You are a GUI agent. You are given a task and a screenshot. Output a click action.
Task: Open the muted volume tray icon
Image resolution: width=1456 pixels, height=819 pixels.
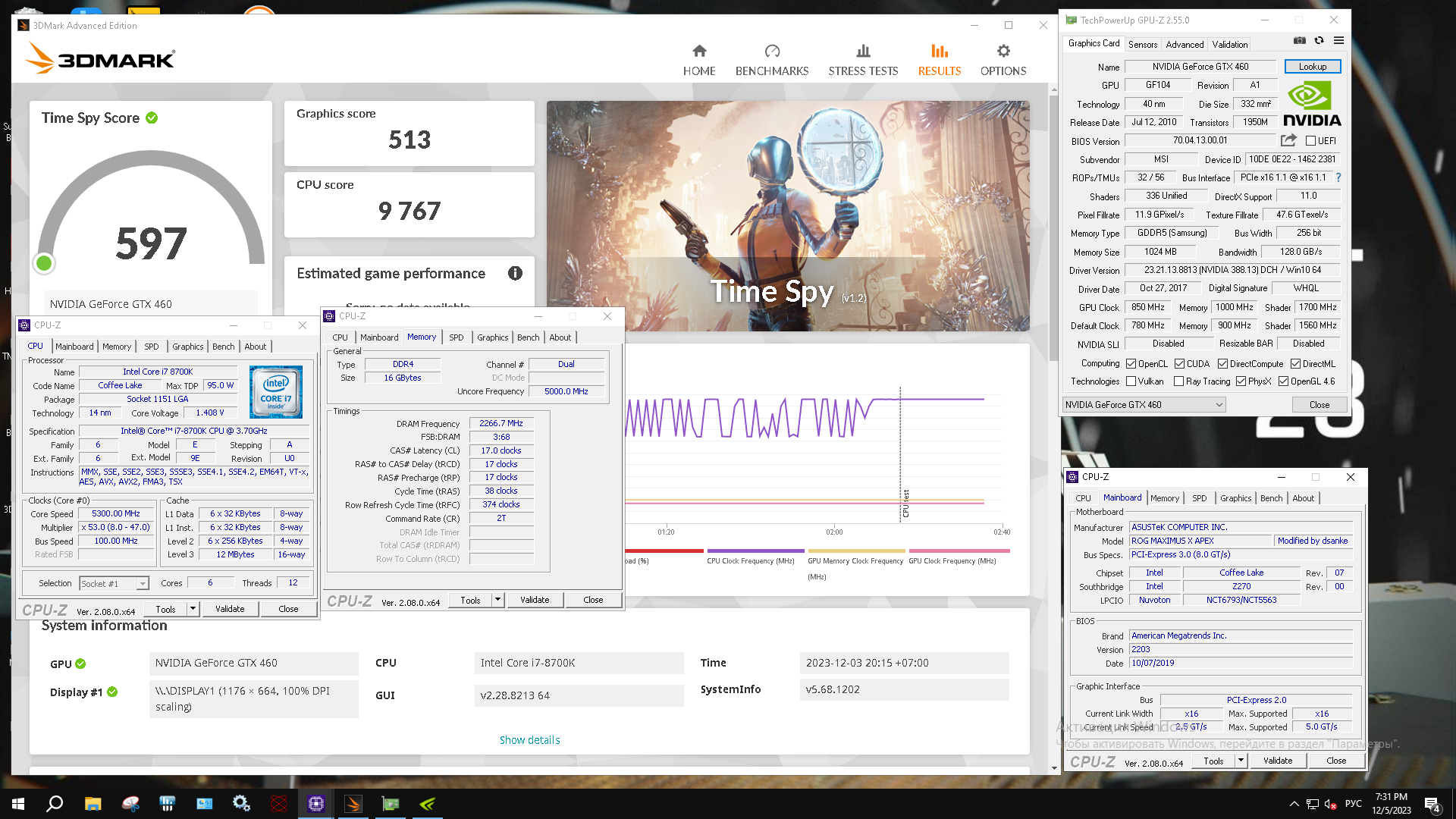click(x=1331, y=804)
